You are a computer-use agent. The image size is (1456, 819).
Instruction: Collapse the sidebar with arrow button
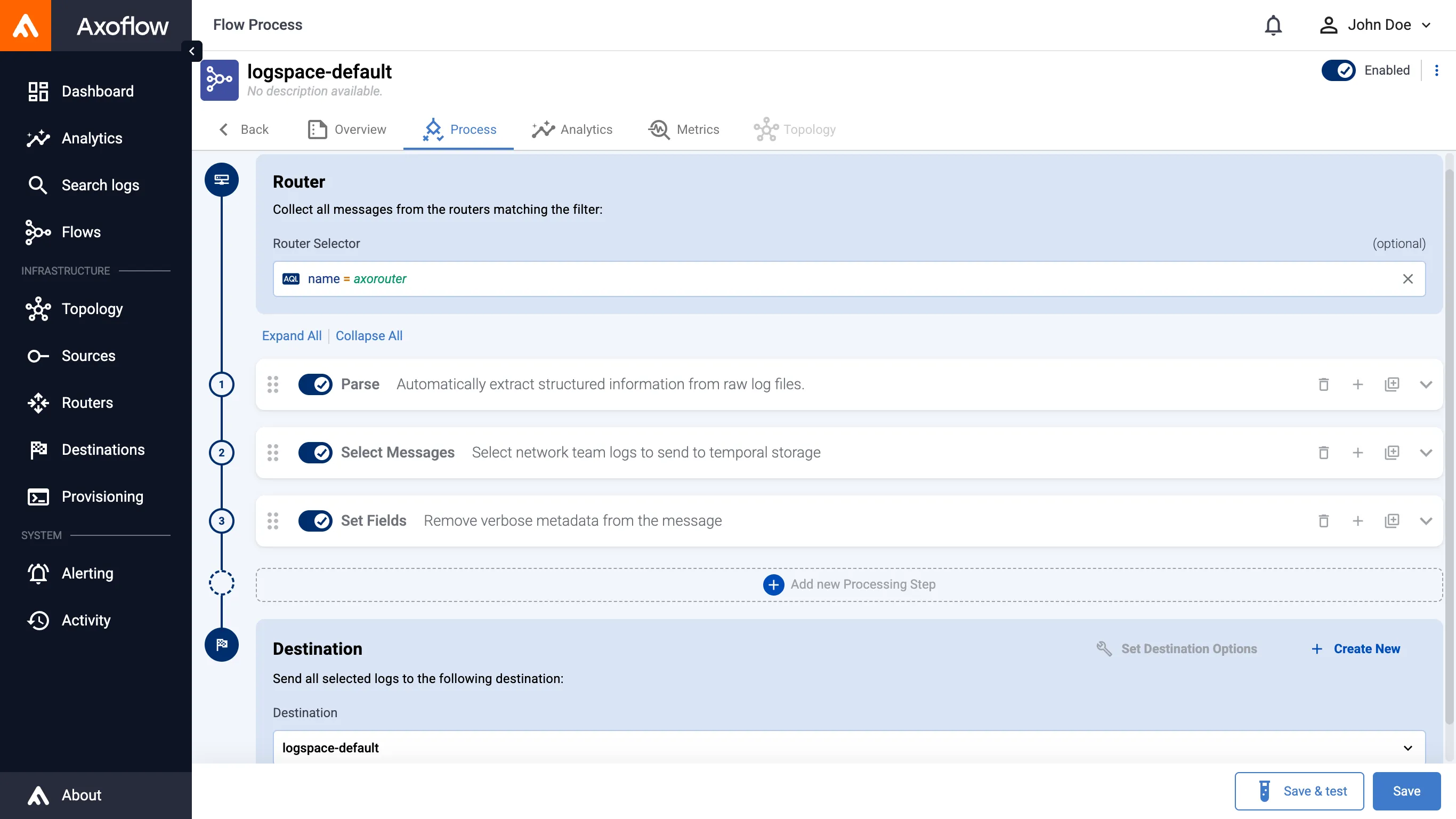tap(192, 51)
